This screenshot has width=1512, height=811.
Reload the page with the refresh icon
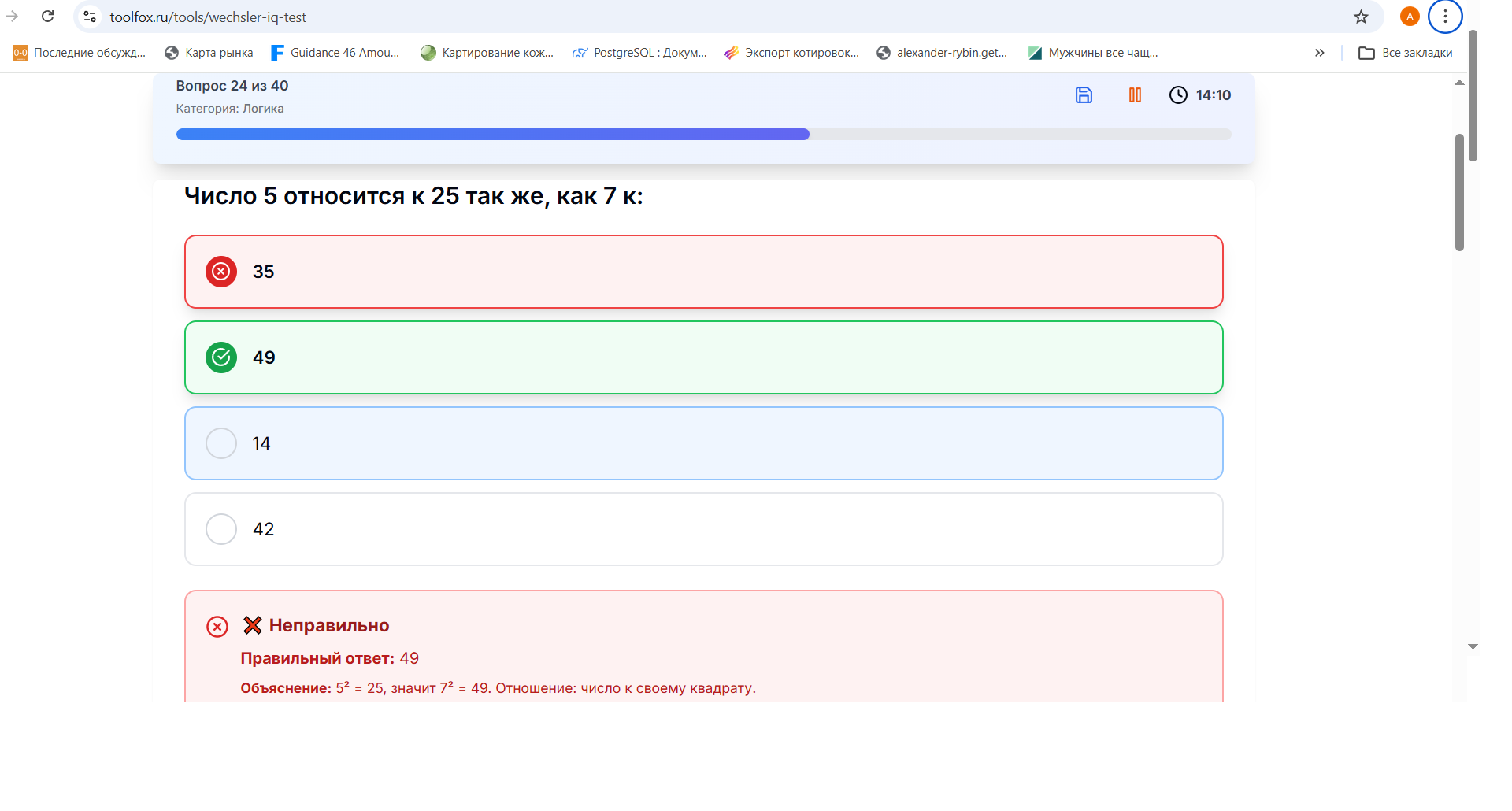48,17
